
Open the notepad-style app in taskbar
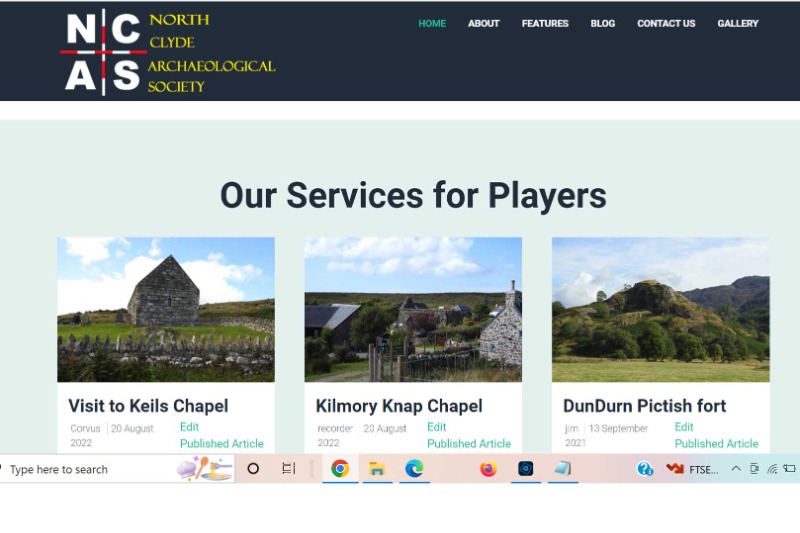tap(563, 468)
